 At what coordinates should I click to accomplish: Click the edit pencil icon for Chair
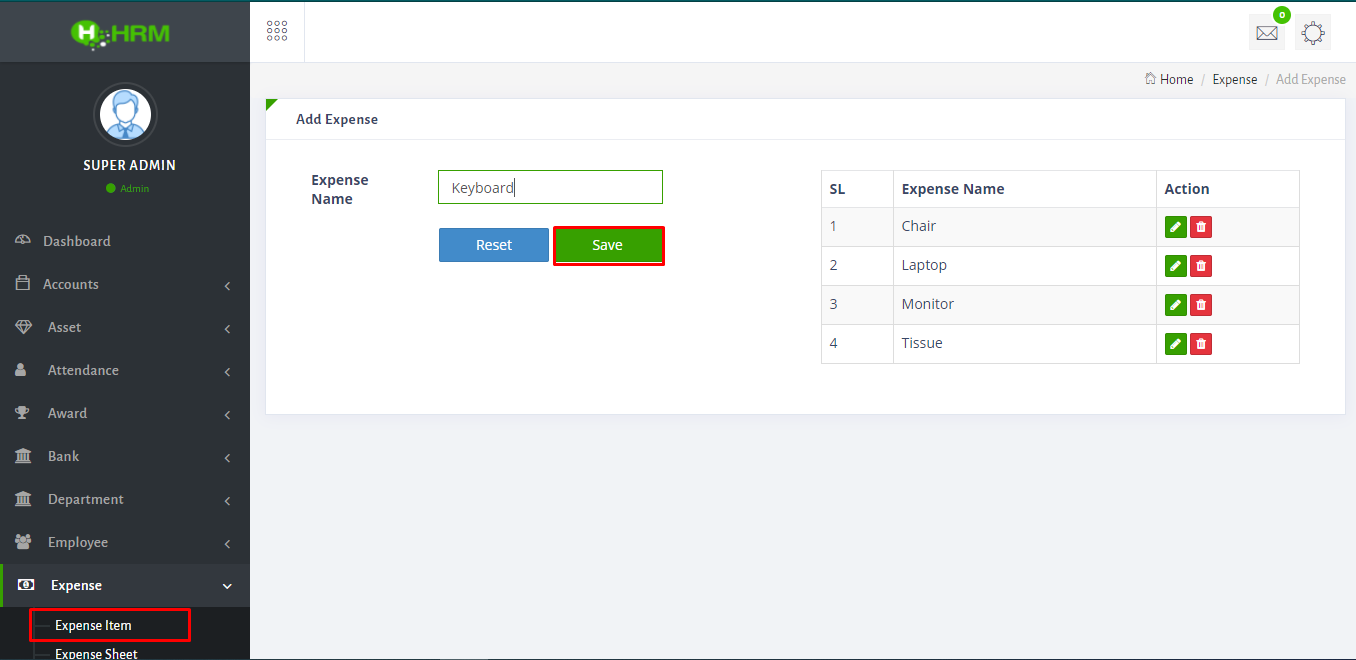point(1176,227)
